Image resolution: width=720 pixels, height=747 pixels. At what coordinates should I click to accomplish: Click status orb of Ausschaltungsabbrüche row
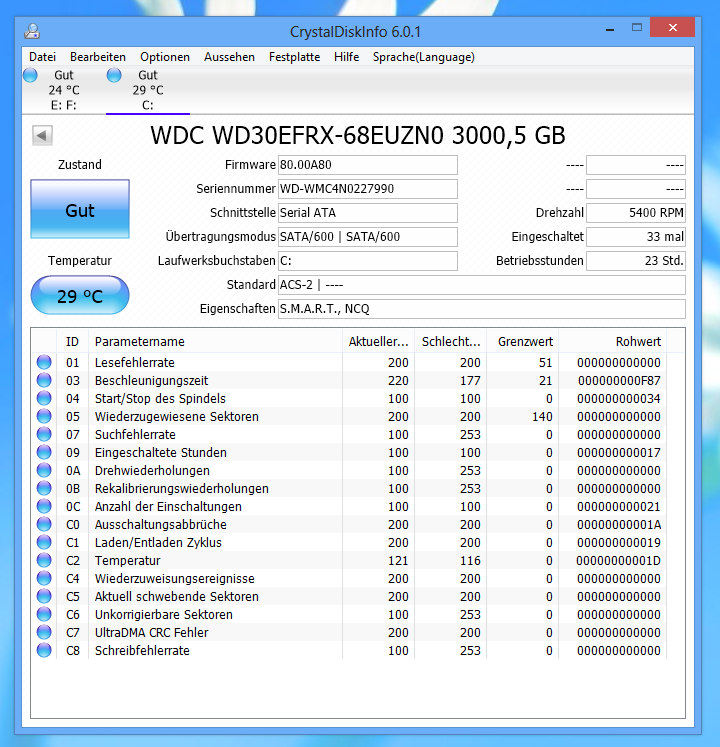(x=44, y=524)
